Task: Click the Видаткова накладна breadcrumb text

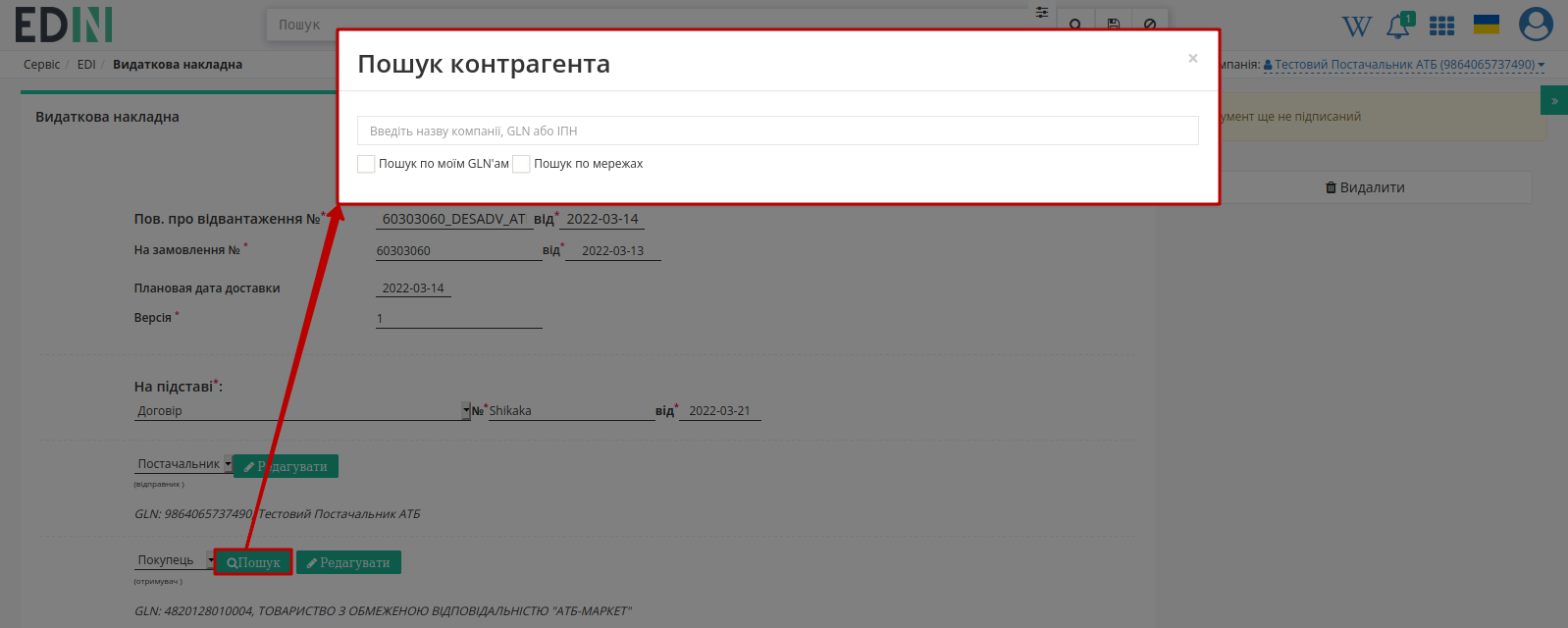Action: 178,65
